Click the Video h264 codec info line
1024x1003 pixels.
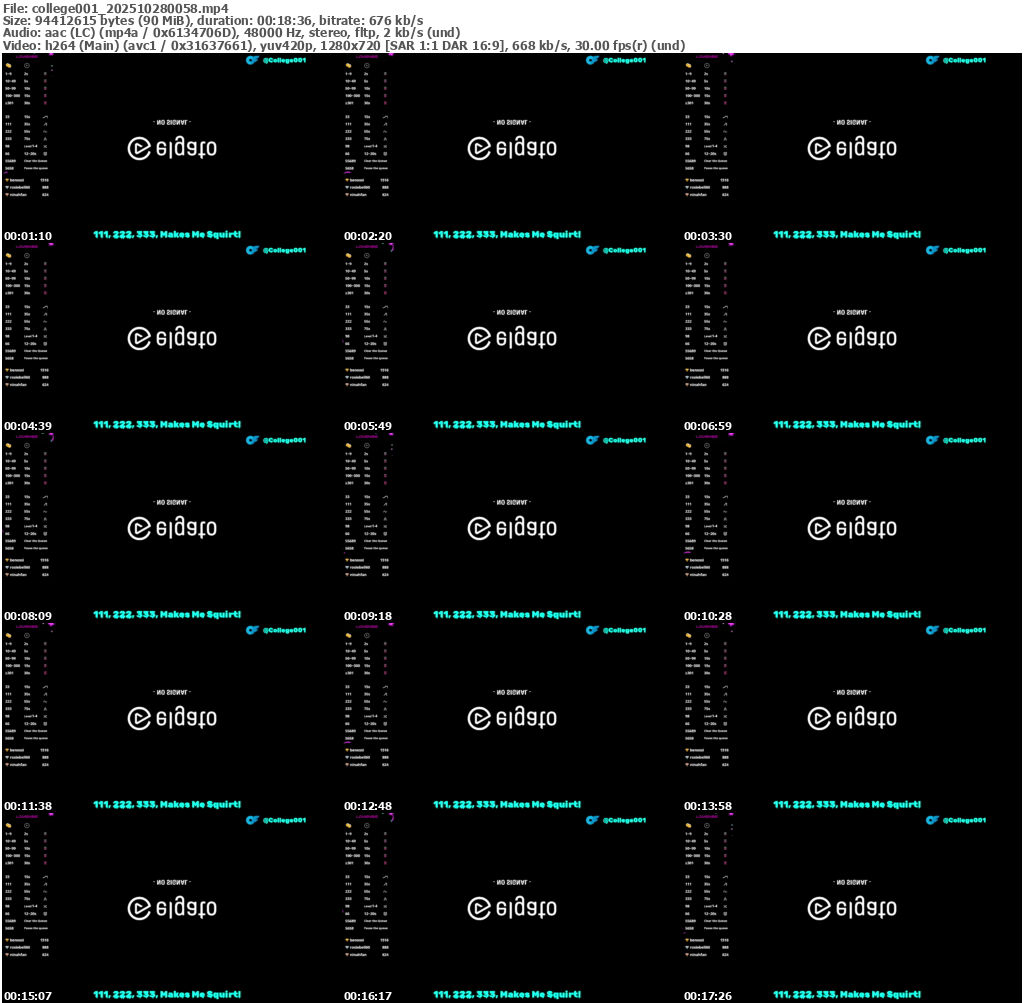344,46
